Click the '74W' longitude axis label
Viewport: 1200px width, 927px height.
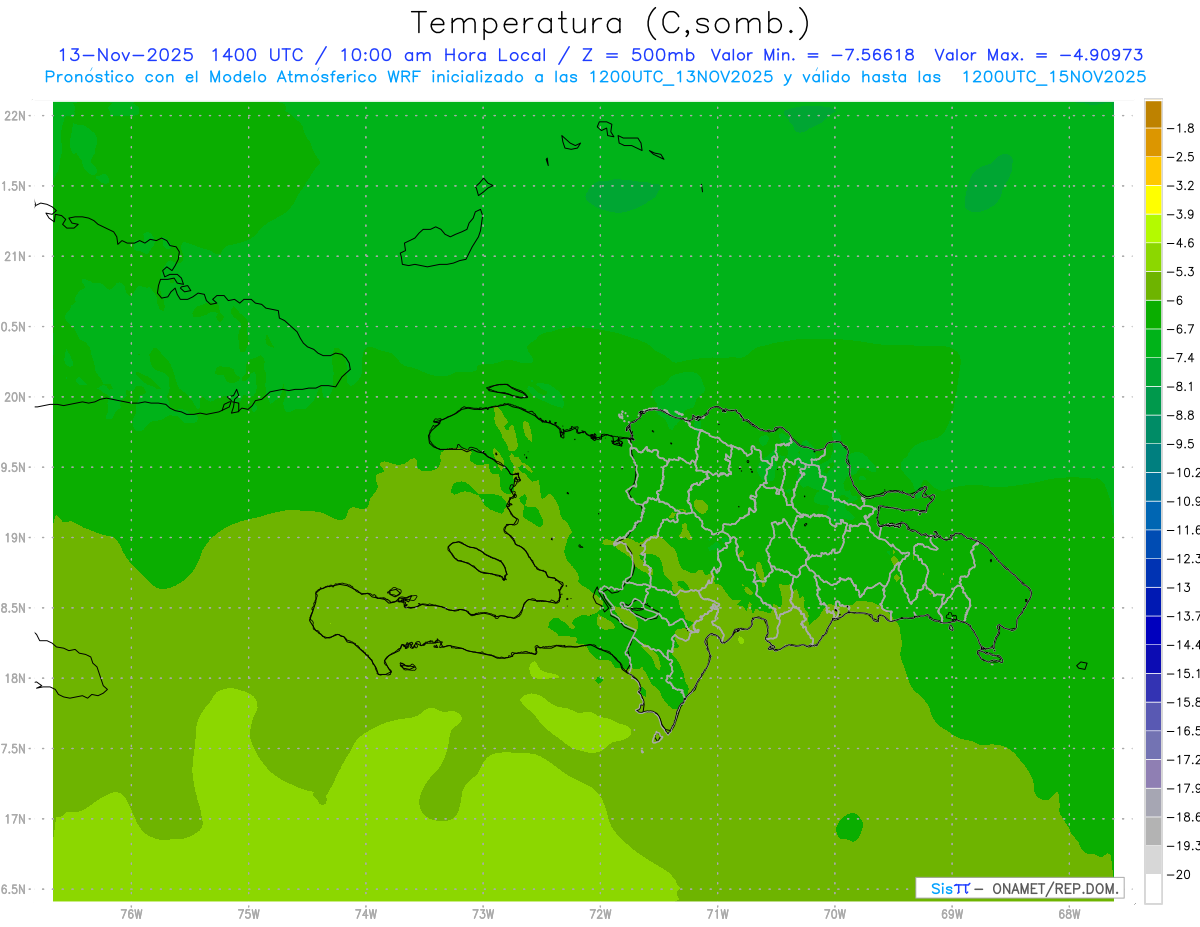(365, 914)
